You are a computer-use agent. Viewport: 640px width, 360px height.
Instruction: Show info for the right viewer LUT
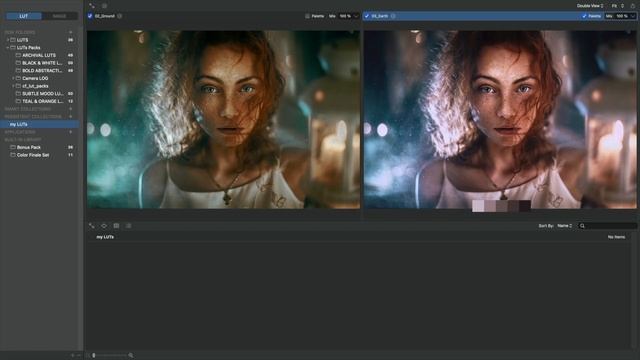coord(393,16)
